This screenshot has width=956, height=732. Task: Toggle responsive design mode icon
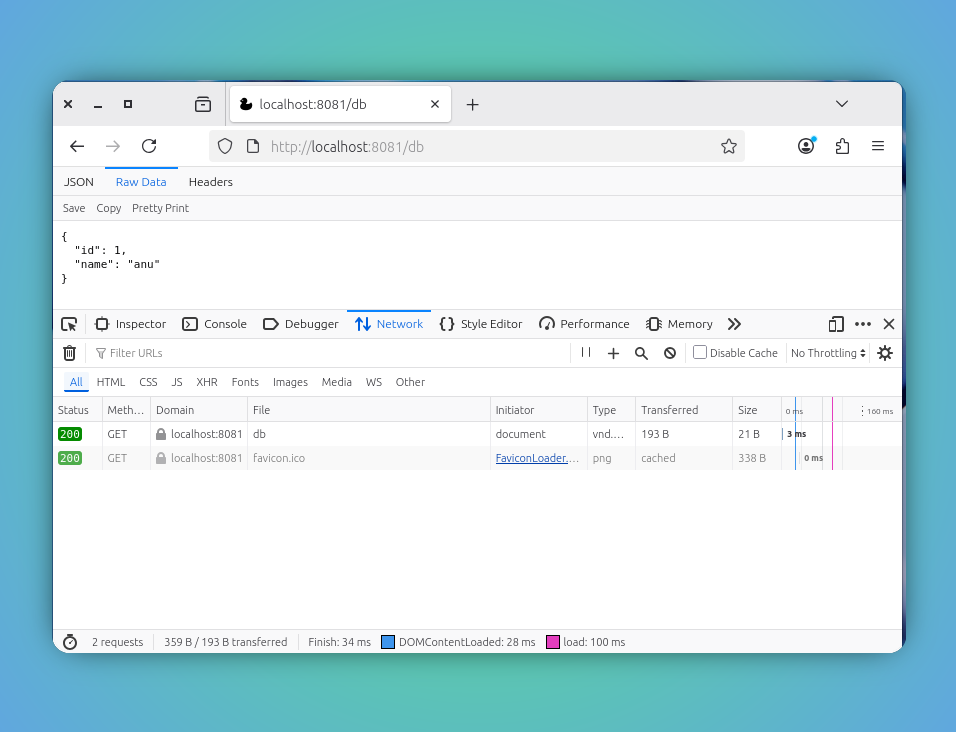coord(836,324)
